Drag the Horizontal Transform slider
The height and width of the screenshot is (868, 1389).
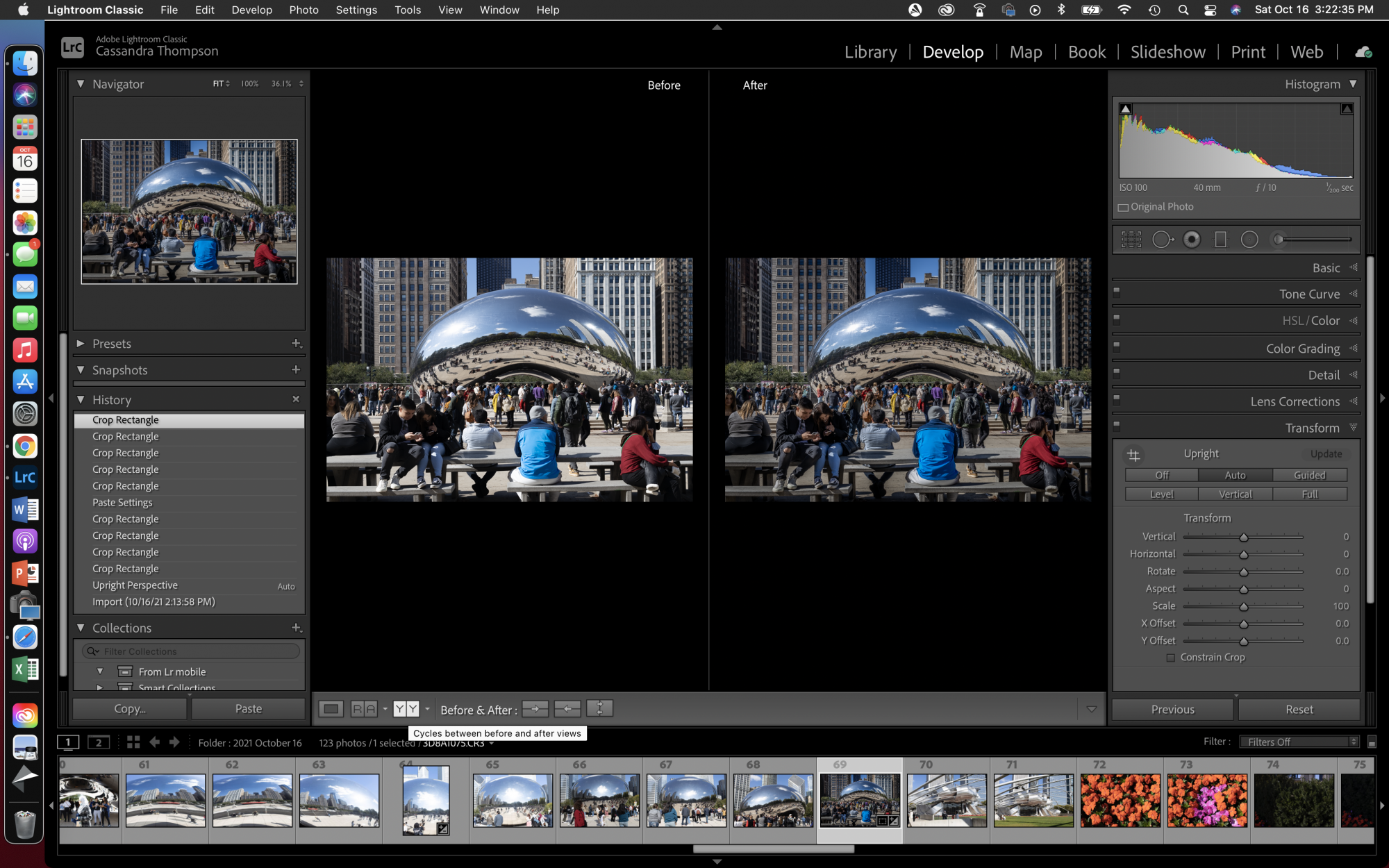pos(1244,554)
